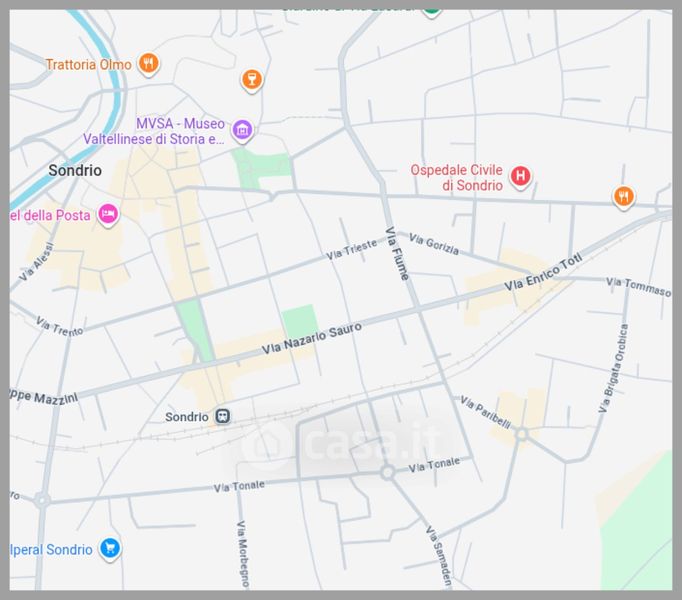This screenshot has width=682, height=600.
Task: Click the Sondrio train station icon
Action: tap(222, 416)
